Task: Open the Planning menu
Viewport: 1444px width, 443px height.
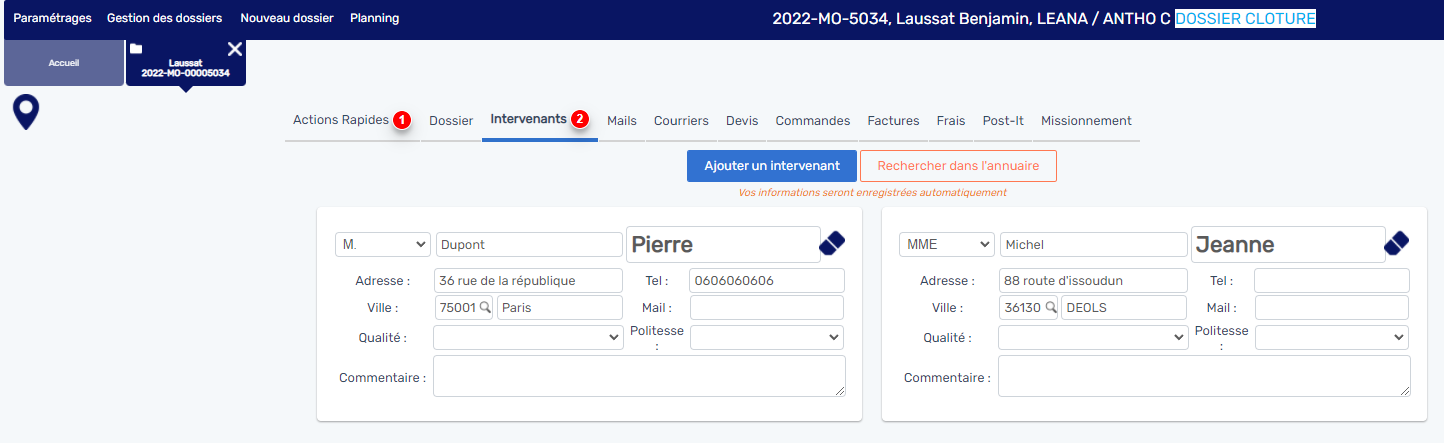Action: 374,18
